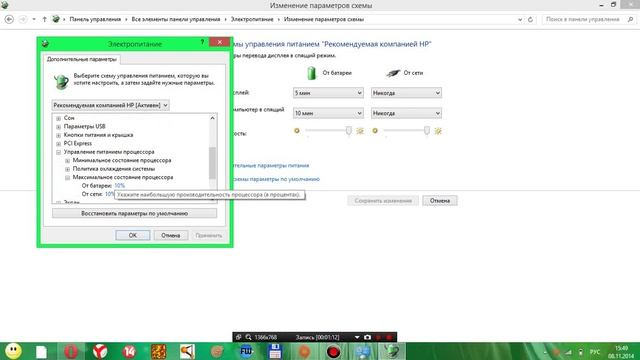Switch the РУС input language indicator
640x360 pixels.
[595, 352]
